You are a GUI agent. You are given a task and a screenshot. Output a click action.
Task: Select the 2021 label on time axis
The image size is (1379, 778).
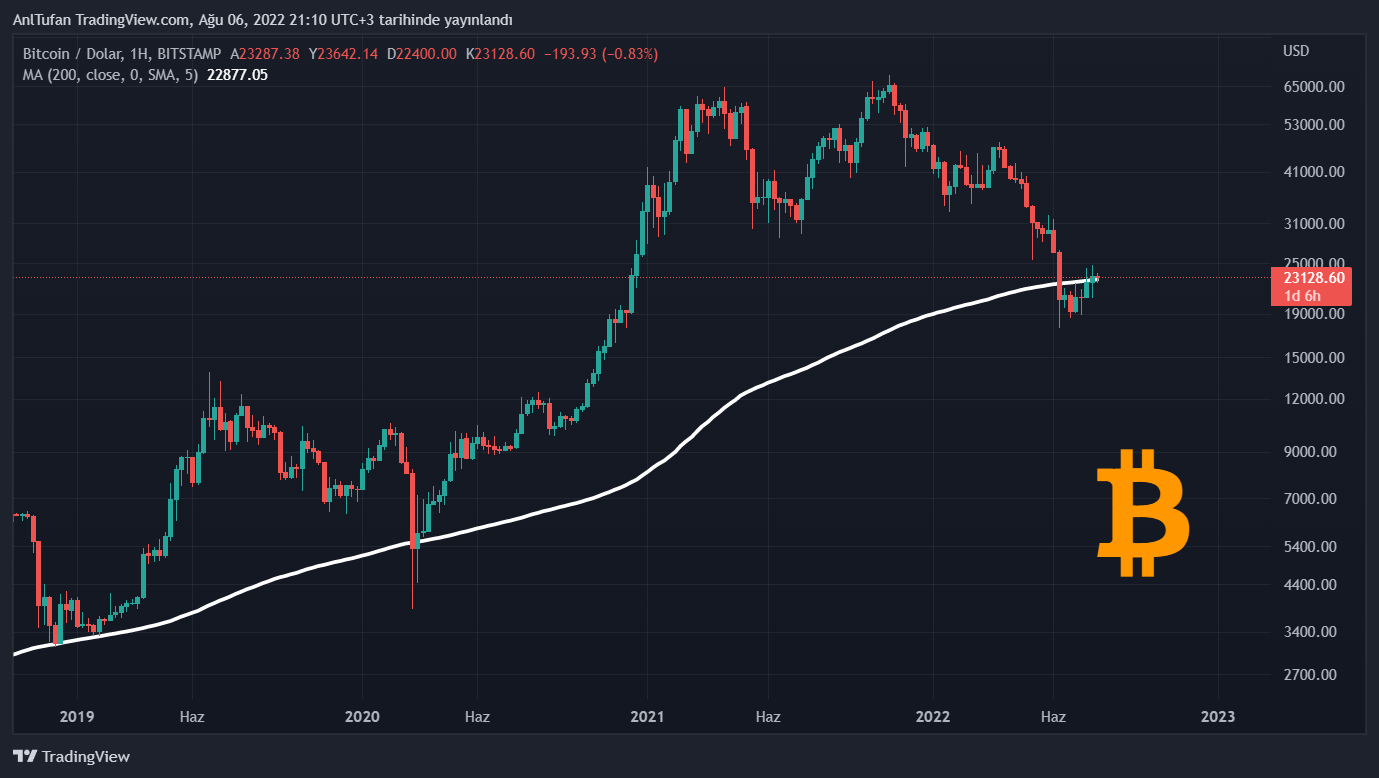coord(647,717)
